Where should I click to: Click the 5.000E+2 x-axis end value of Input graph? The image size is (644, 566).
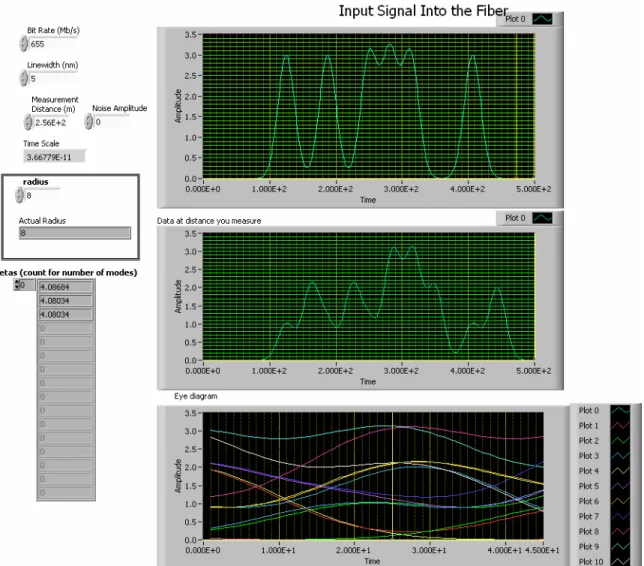coord(534,189)
